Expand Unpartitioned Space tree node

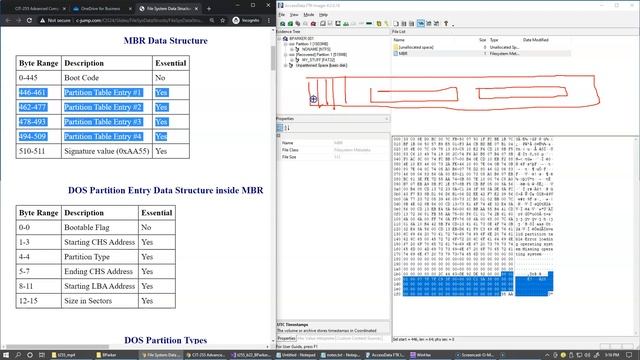coord(286,65)
